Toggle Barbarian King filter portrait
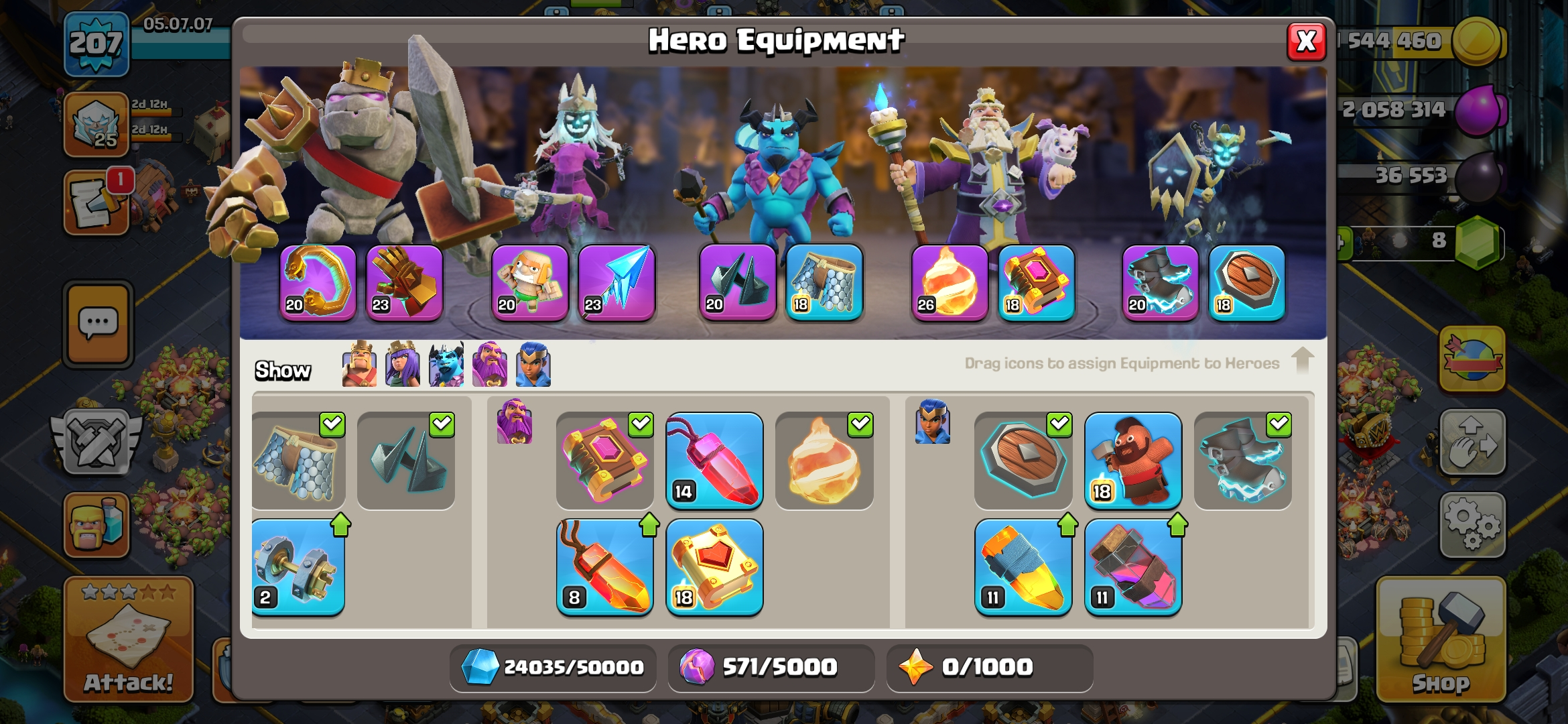The image size is (1568, 724). tap(359, 364)
